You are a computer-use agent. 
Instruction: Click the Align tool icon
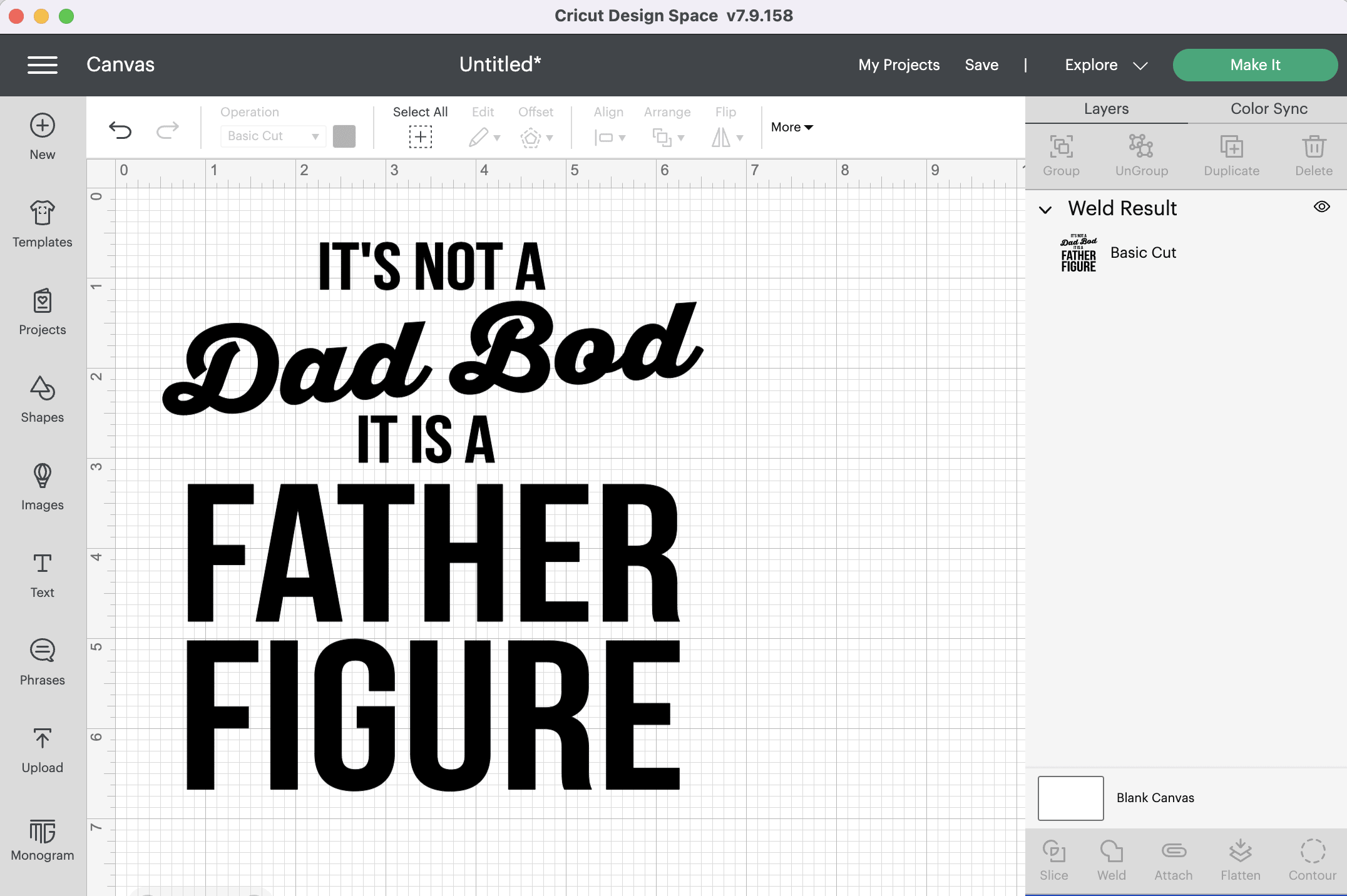(x=603, y=137)
